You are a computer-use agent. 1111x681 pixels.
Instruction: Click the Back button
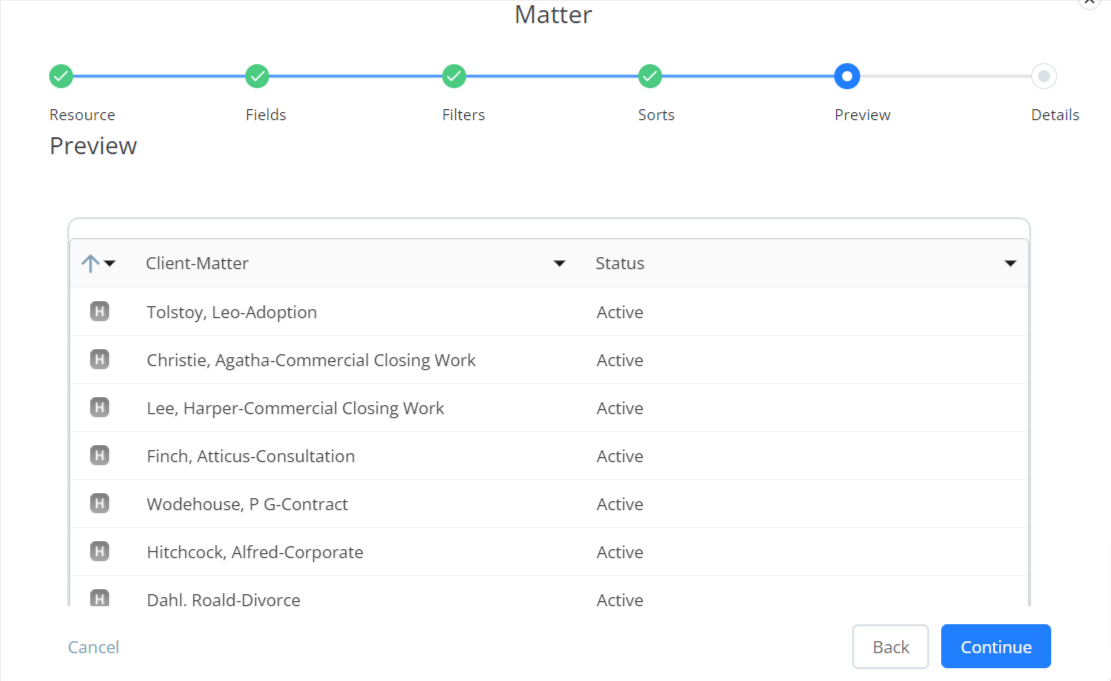click(x=891, y=646)
